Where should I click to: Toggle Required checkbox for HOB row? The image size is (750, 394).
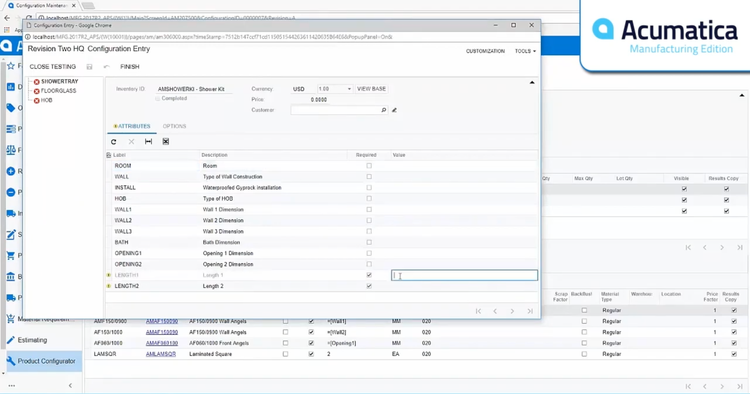coord(369,198)
